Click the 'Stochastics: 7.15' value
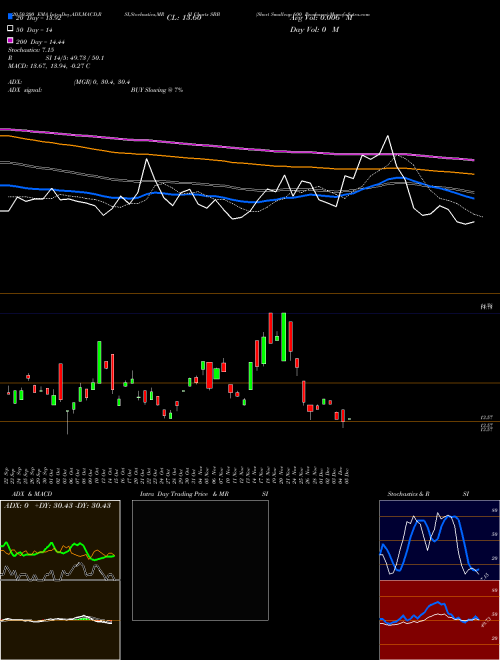This screenshot has height=660, width=500. (30, 50)
